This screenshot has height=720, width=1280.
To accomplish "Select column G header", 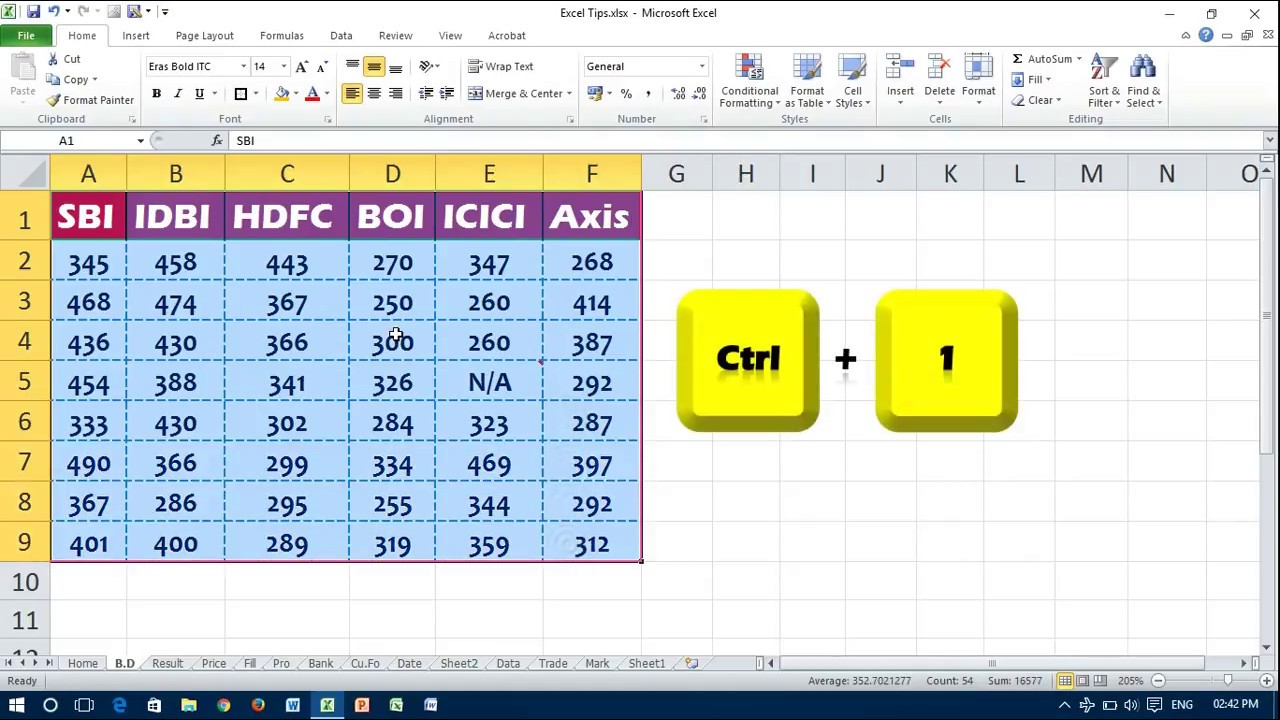I will [677, 174].
